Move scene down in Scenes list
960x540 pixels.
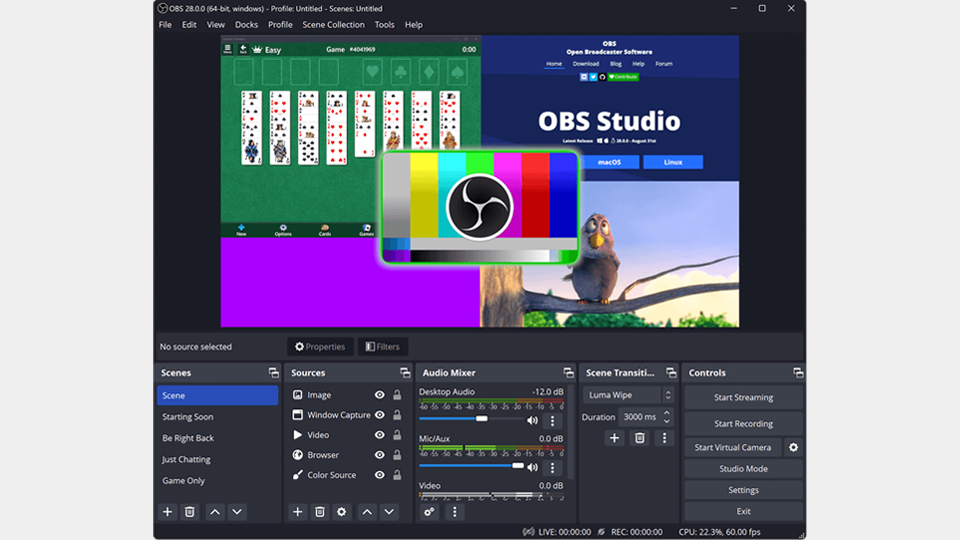pyautogui.click(x=237, y=512)
